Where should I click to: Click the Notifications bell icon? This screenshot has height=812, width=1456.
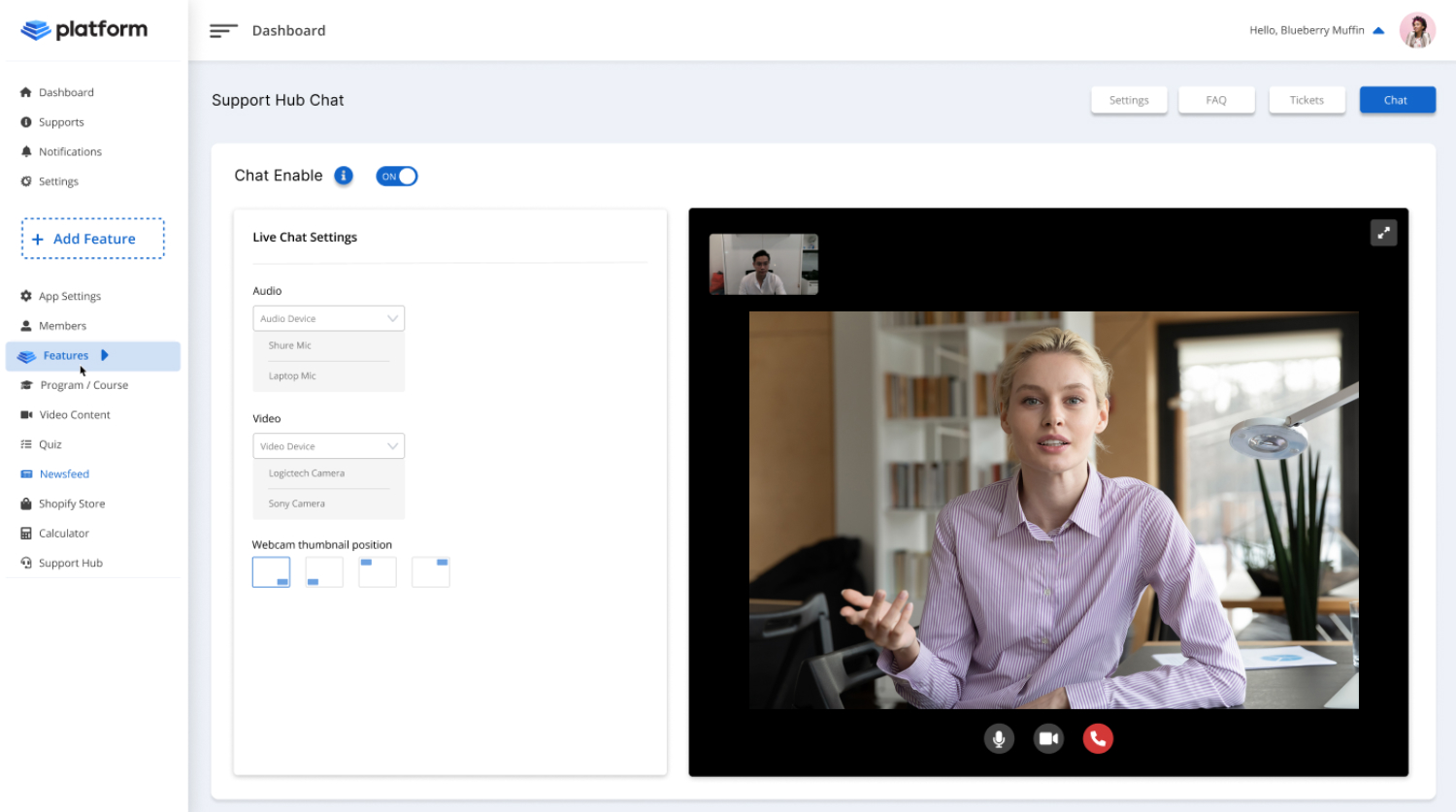point(26,151)
